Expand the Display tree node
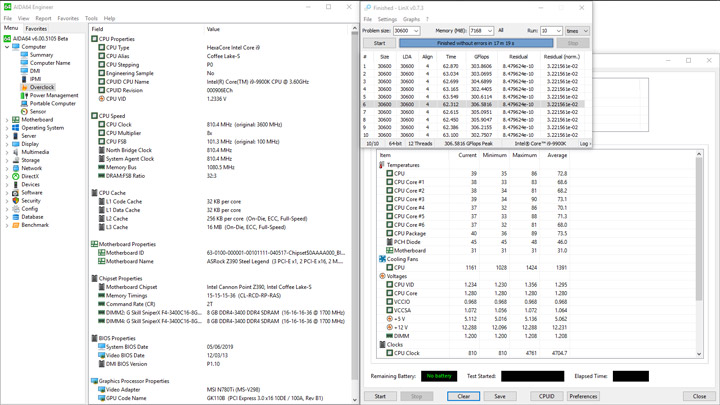This screenshot has height=405, width=720. [x=7, y=144]
